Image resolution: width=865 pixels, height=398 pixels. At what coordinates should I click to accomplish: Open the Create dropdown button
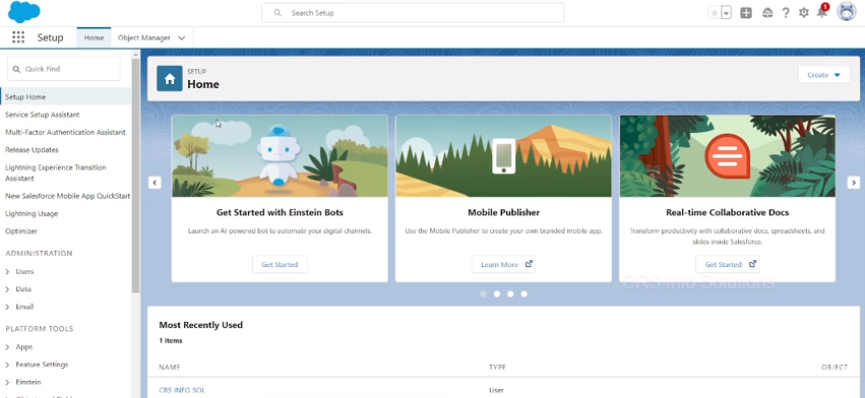tap(824, 75)
